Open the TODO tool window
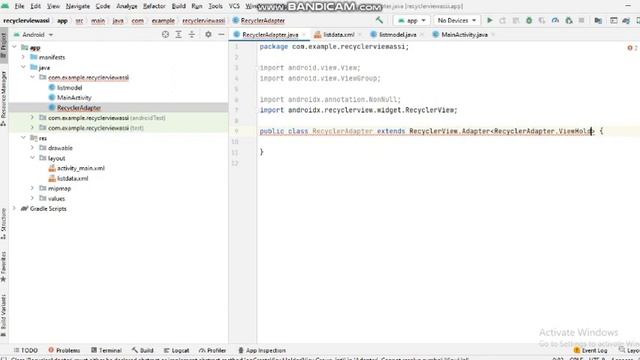 (25, 350)
